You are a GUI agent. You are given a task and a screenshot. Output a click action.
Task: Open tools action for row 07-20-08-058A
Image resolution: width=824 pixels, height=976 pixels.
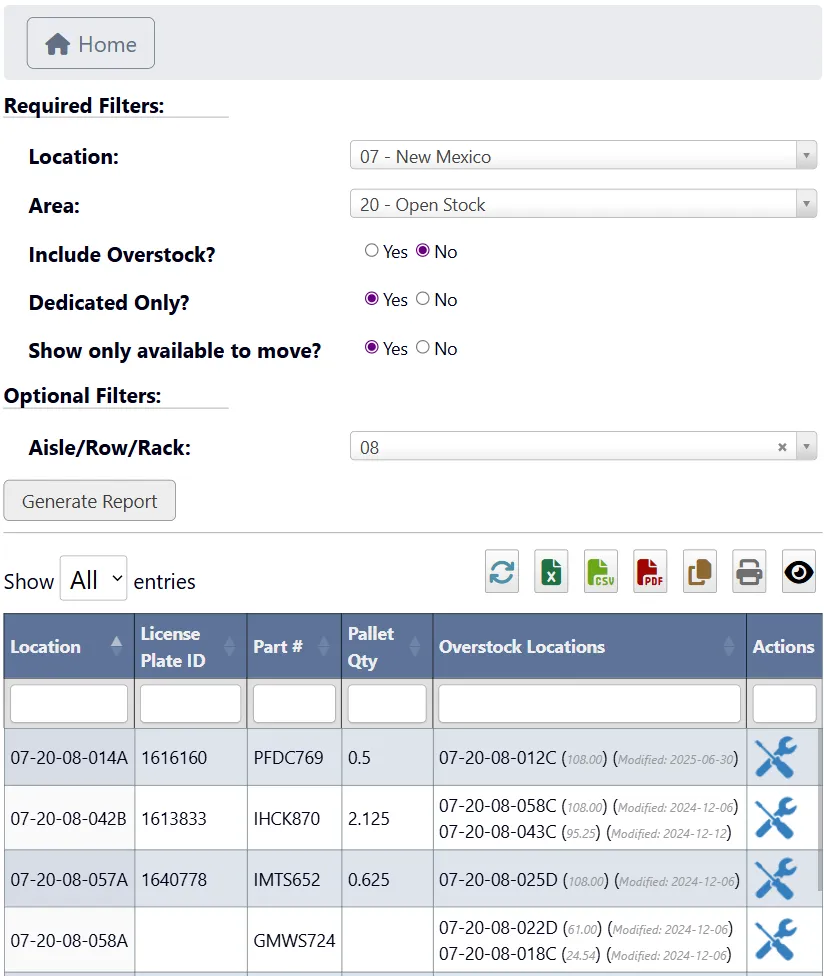coord(775,939)
